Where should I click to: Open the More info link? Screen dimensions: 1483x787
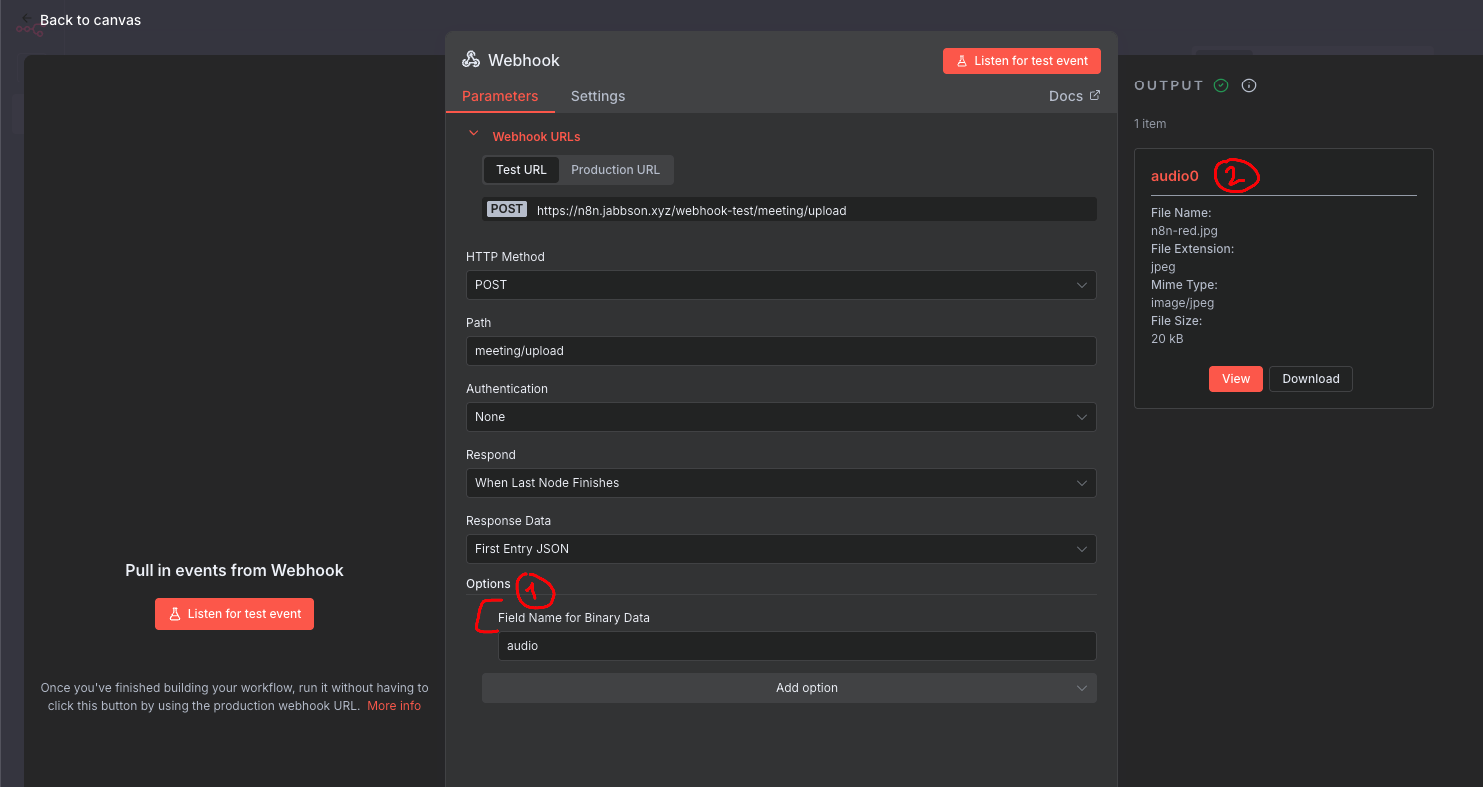[x=393, y=706]
